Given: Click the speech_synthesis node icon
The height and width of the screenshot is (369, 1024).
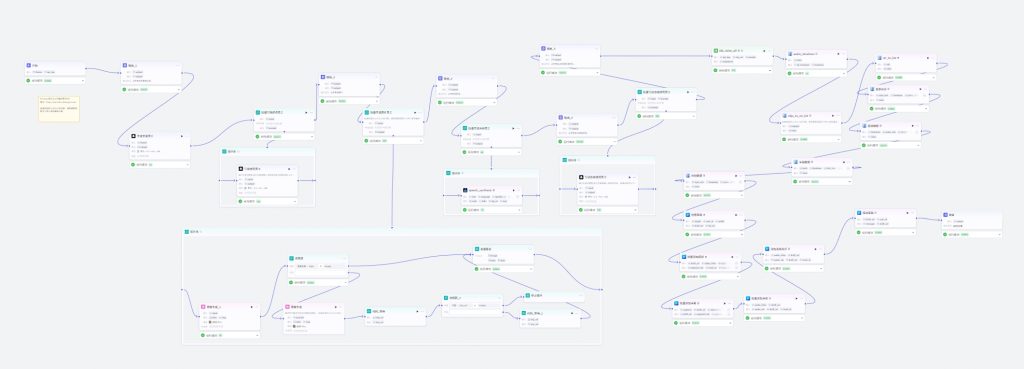Looking at the screenshot, I should (x=466, y=190).
